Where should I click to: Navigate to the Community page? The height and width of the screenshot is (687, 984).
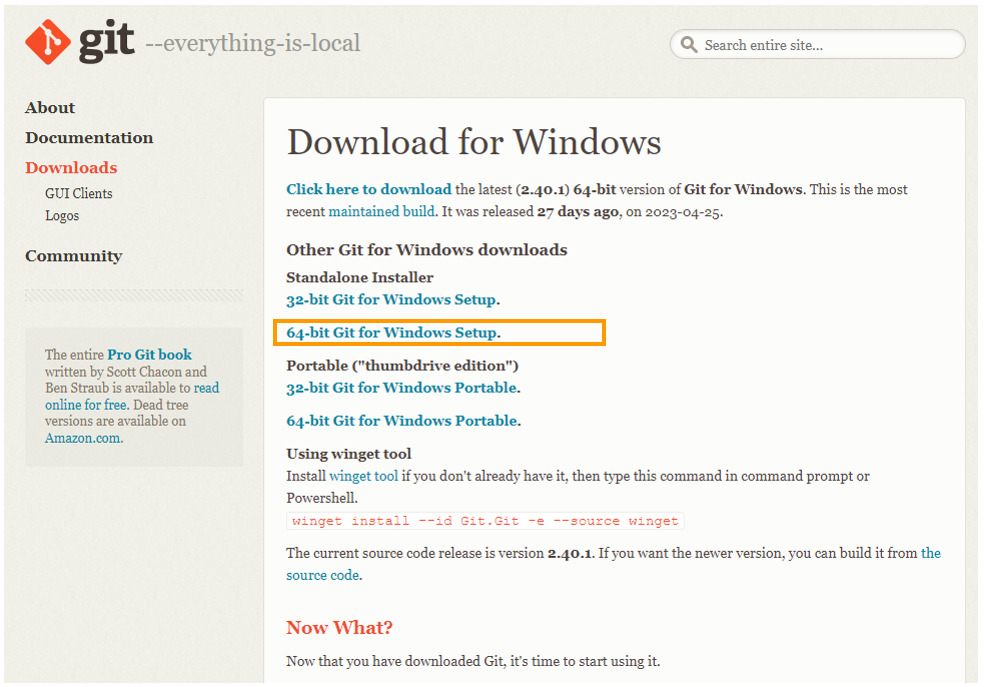point(73,256)
